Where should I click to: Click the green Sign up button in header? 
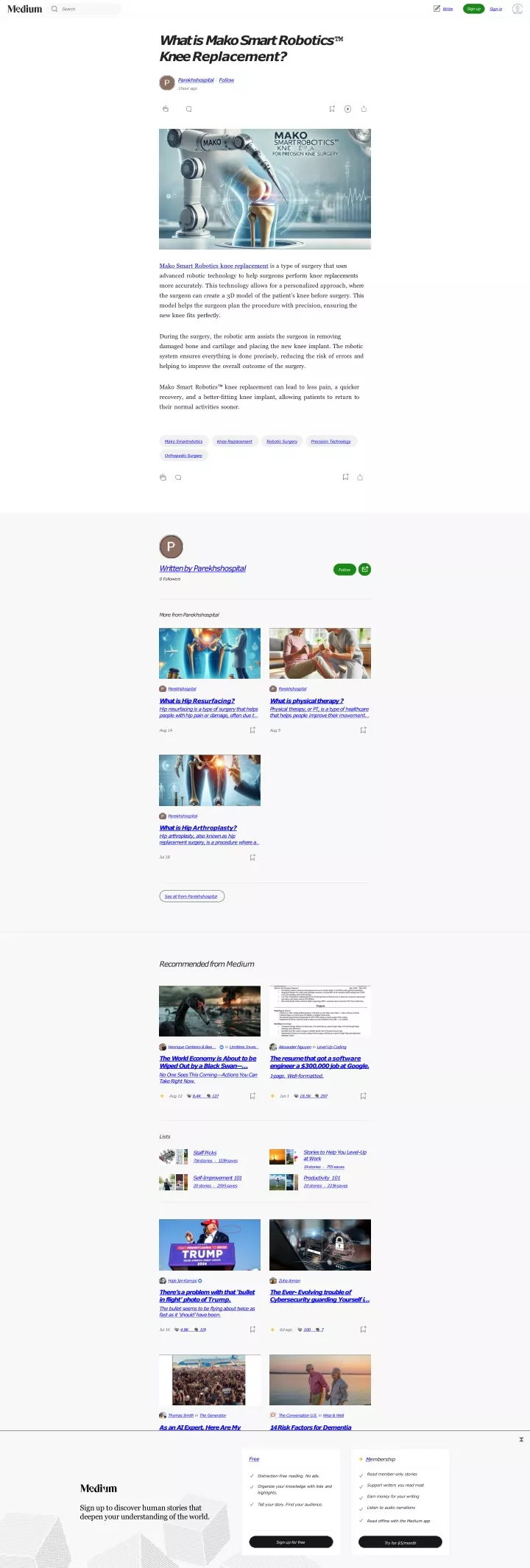tap(473, 9)
